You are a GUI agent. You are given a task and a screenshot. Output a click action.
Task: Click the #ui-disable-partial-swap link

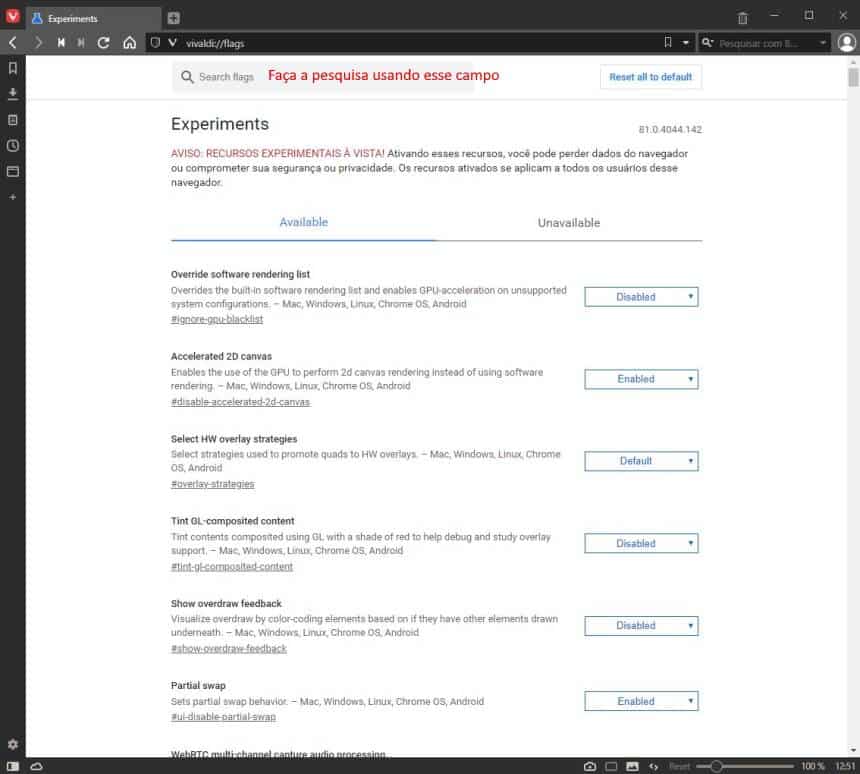coord(223,717)
